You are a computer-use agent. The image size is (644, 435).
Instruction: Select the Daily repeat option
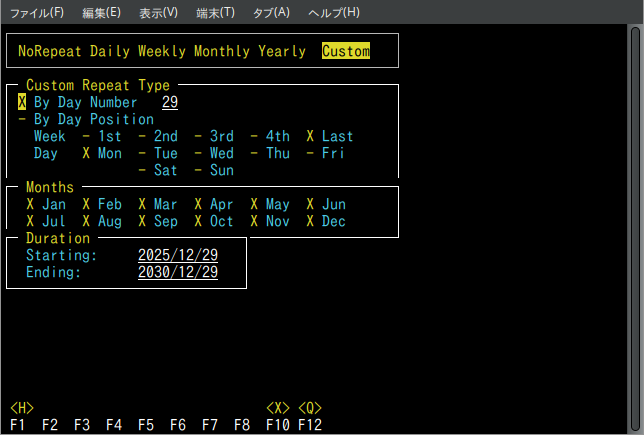[x=110, y=51]
